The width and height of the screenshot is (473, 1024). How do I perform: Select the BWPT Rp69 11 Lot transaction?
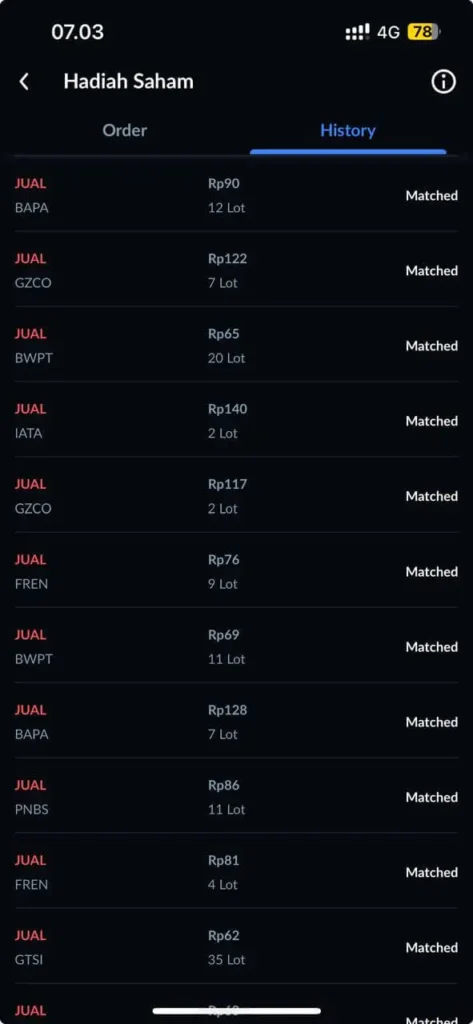[x=236, y=647]
